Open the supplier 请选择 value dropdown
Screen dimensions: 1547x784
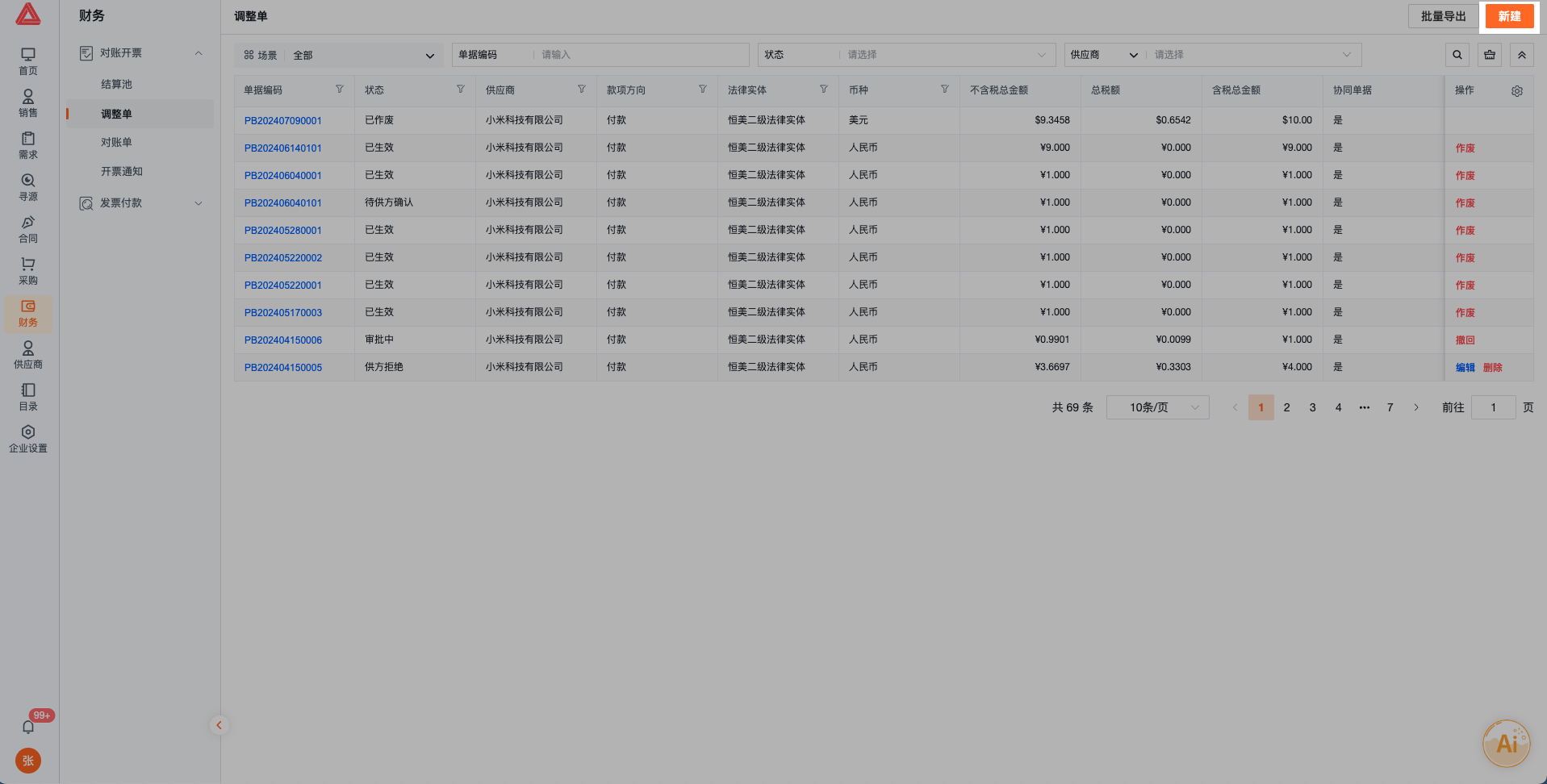click(x=1252, y=55)
